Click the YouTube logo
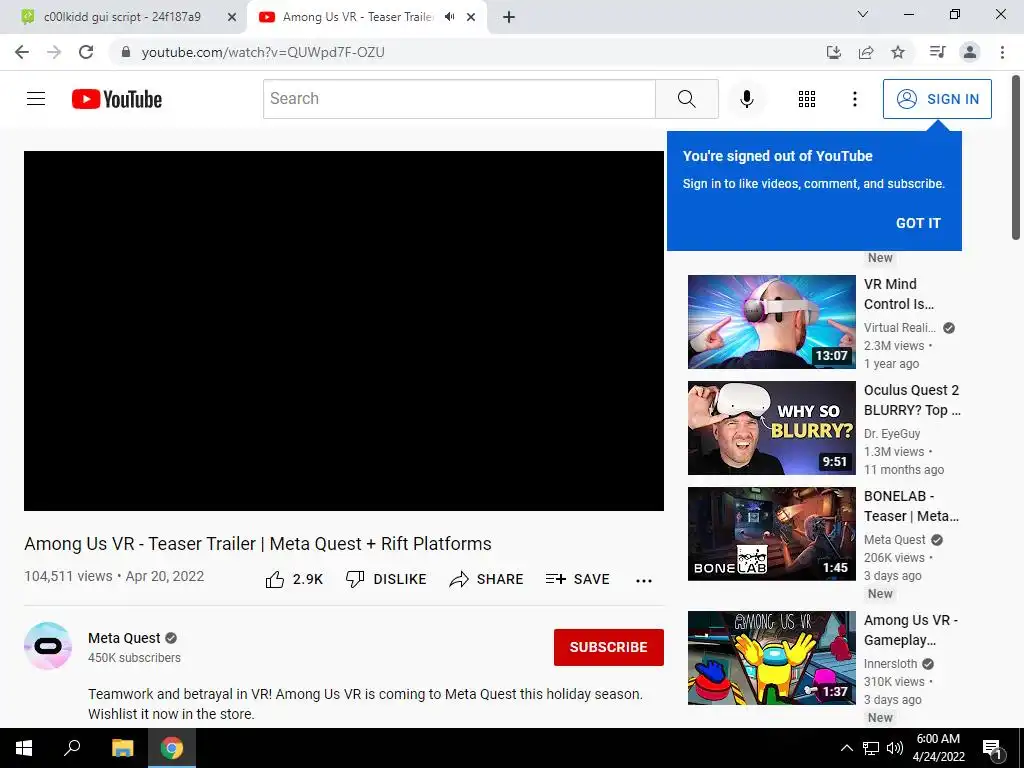The image size is (1024, 768). tap(117, 99)
